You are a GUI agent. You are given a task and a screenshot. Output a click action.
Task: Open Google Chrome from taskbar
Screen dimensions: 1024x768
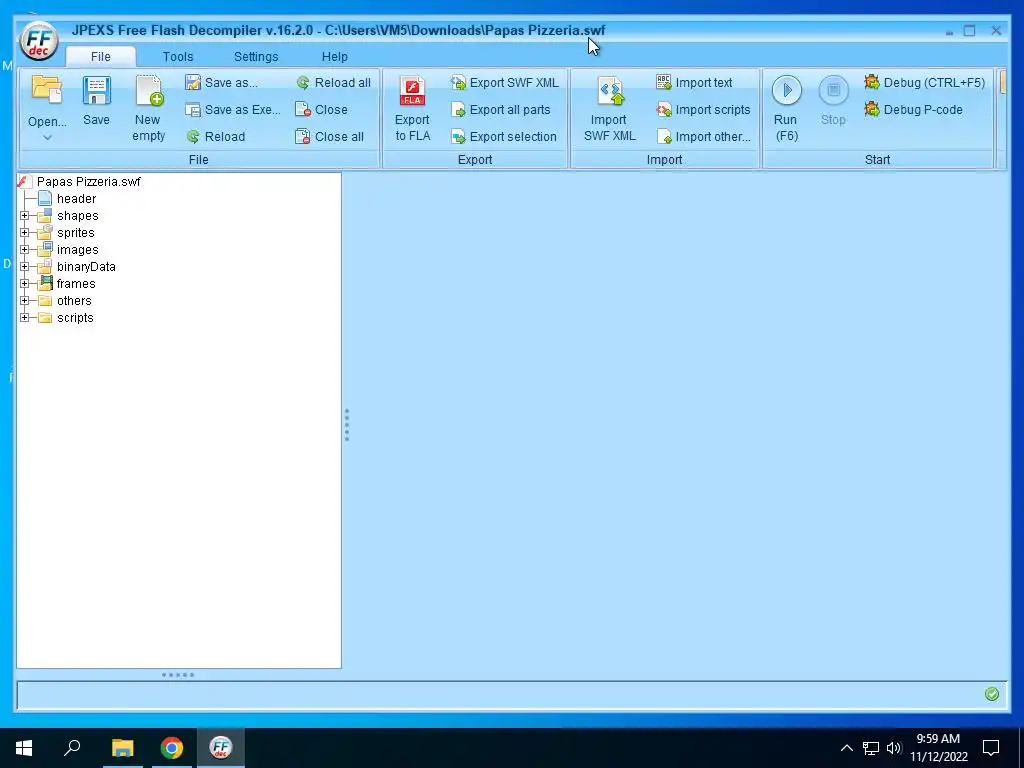click(172, 748)
